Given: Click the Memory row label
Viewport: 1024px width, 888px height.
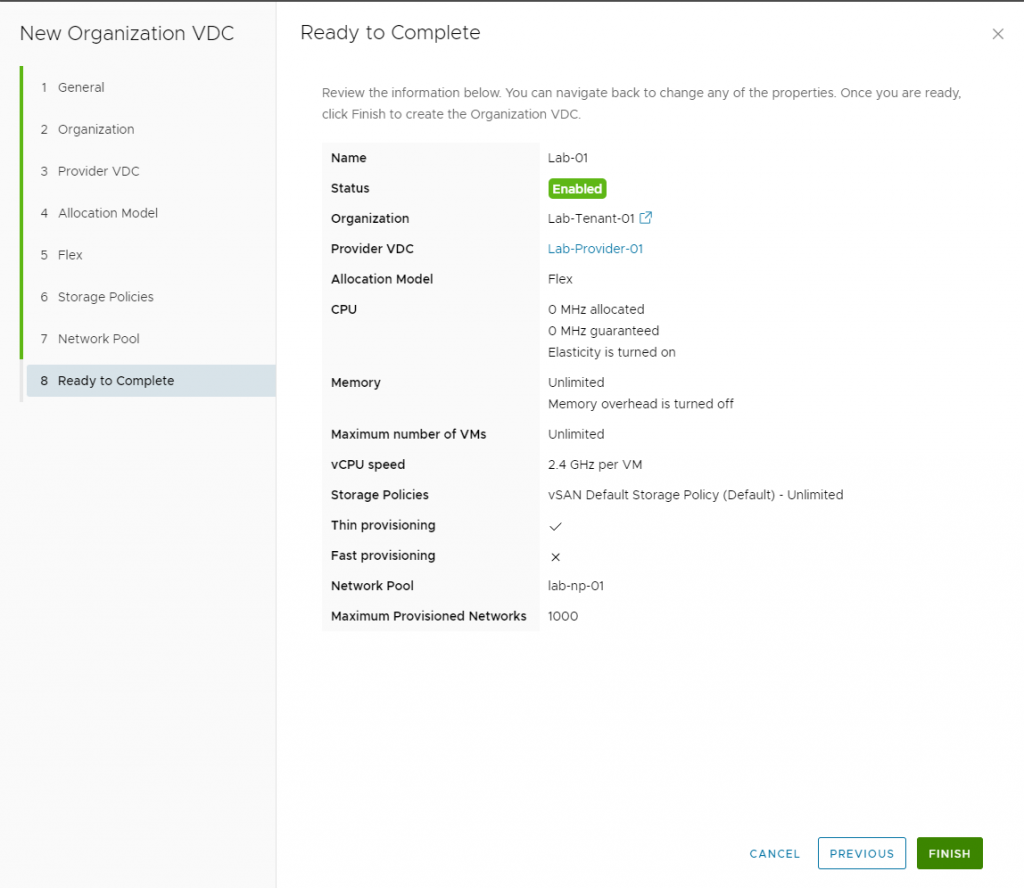Looking at the screenshot, I should pyautogui.click(x=356, y=383).
